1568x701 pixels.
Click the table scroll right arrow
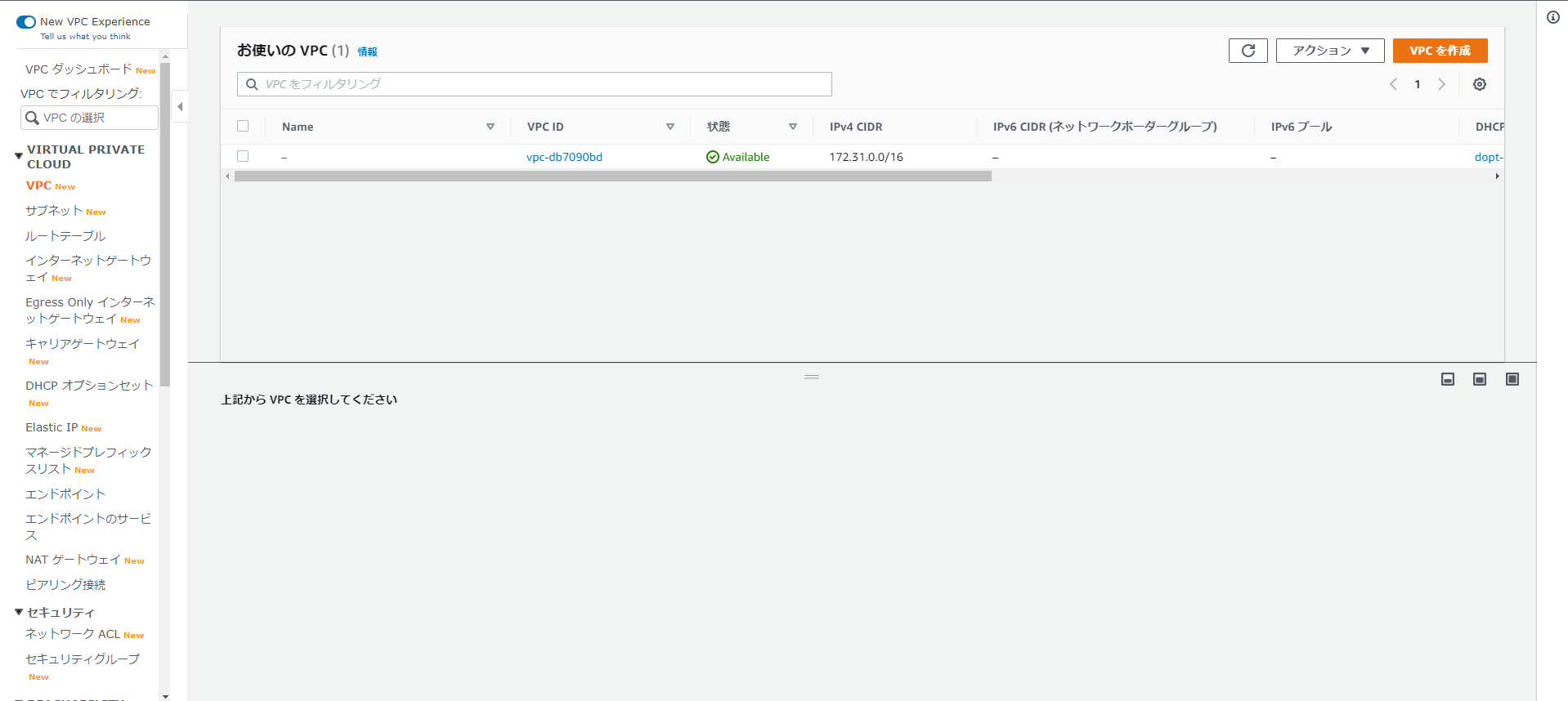click(1497, 176)
